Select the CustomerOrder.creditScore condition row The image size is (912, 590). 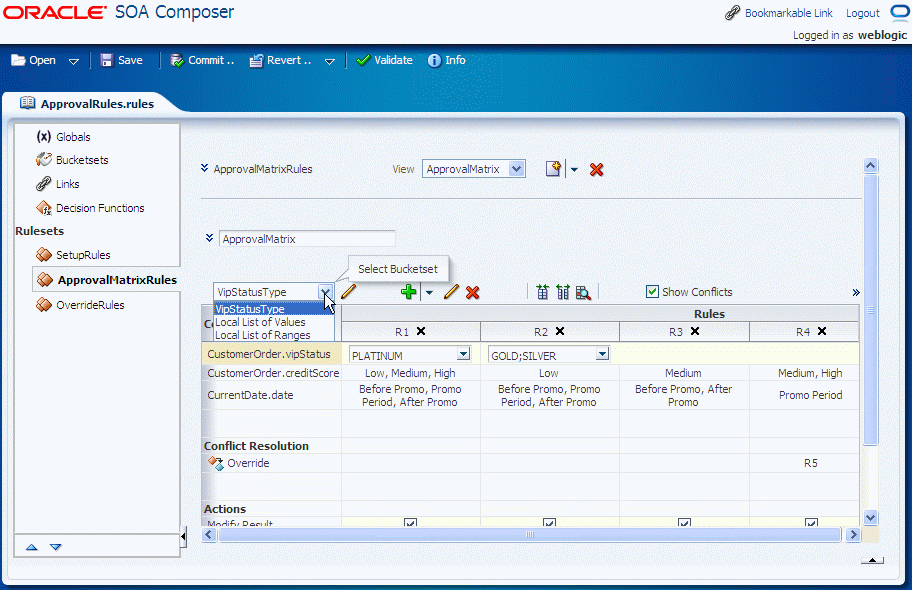[x=273, y=373]
